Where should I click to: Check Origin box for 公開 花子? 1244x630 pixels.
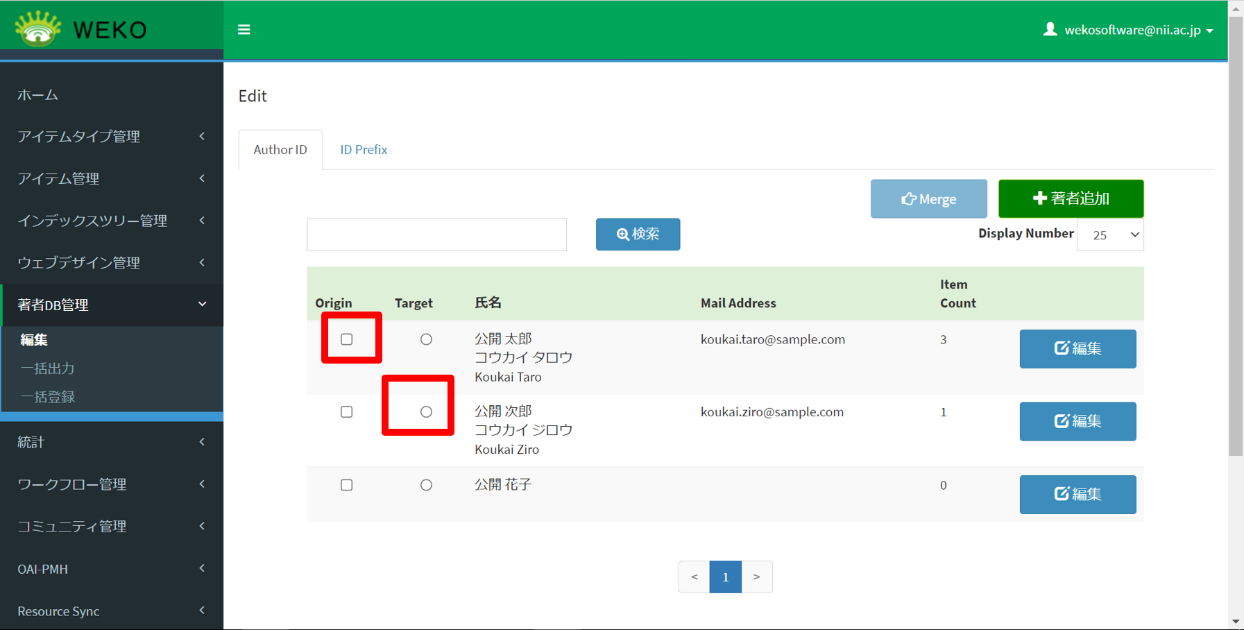347,485
